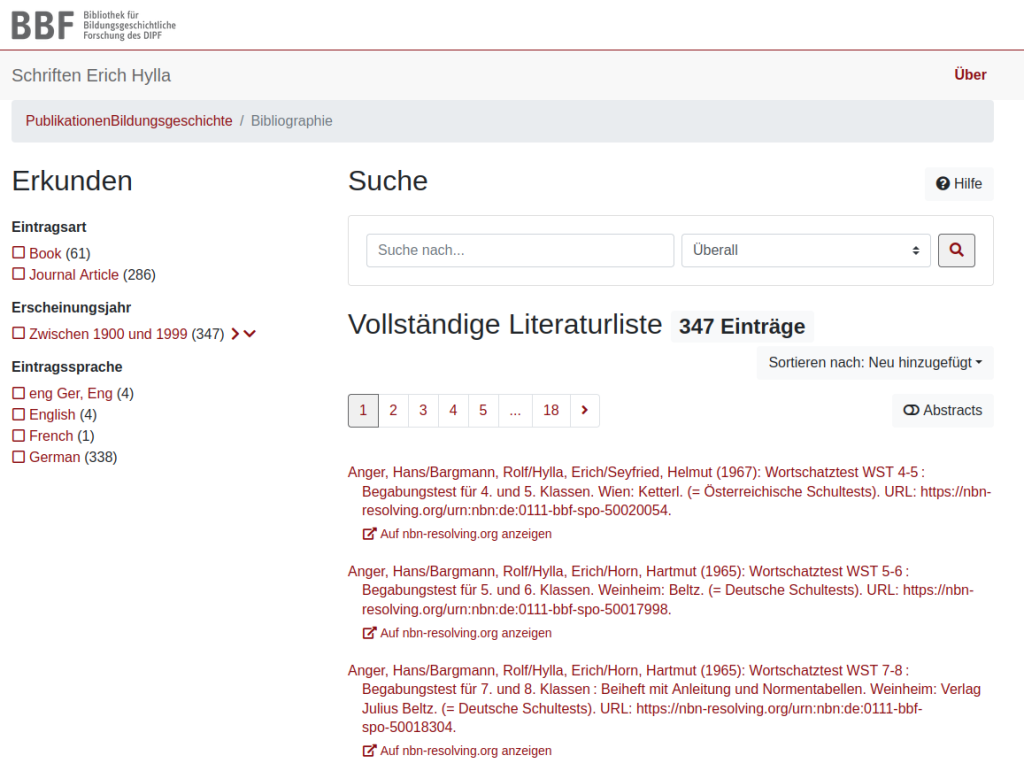Check Zwischen 1900 und 1999 filter
The height and width of the screenshot is (771, 1024).
[18, 334]
